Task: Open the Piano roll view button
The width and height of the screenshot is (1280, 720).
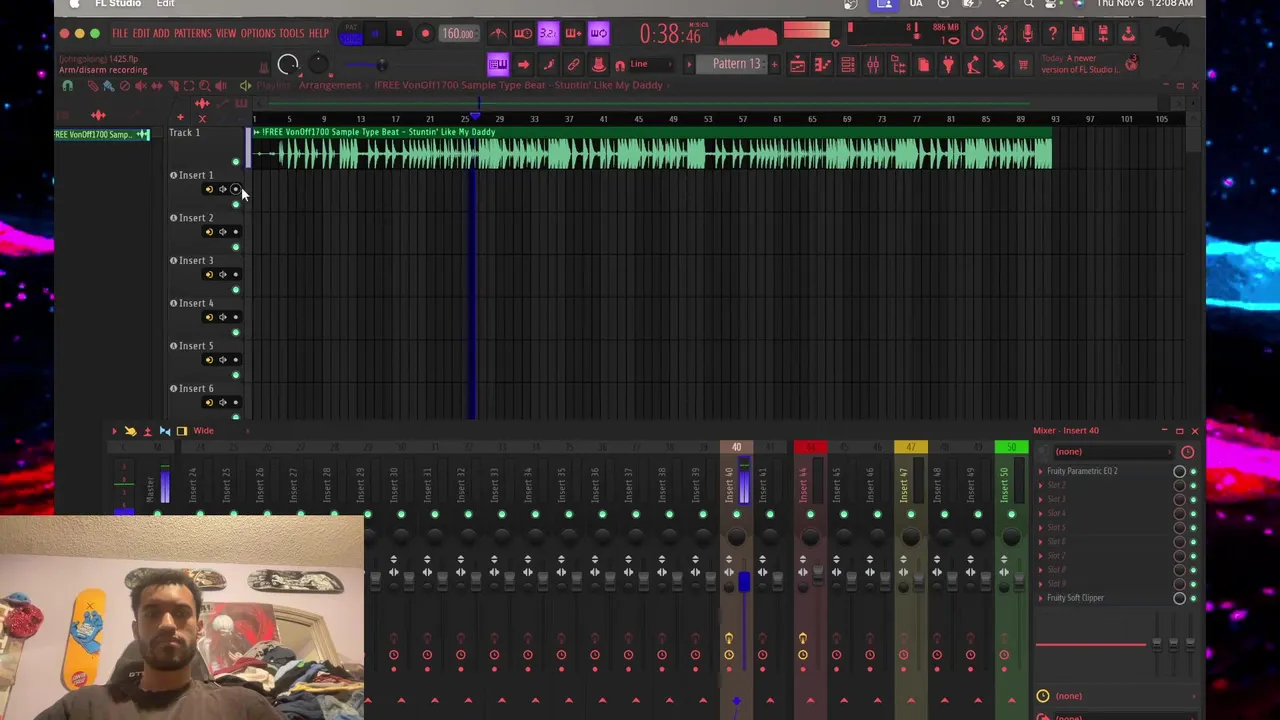Action: (x=822, y=65)
